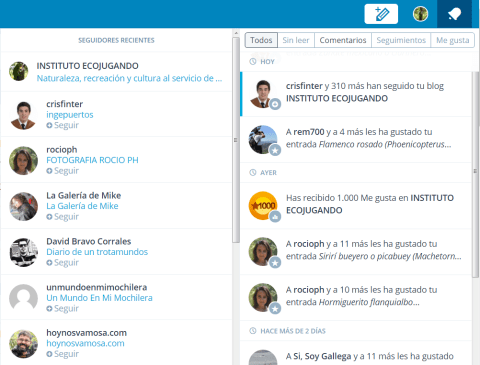Open the ingepuertos blog link
Image resolution: width=480 pixels, height=365 pixels.
point(70,115)
